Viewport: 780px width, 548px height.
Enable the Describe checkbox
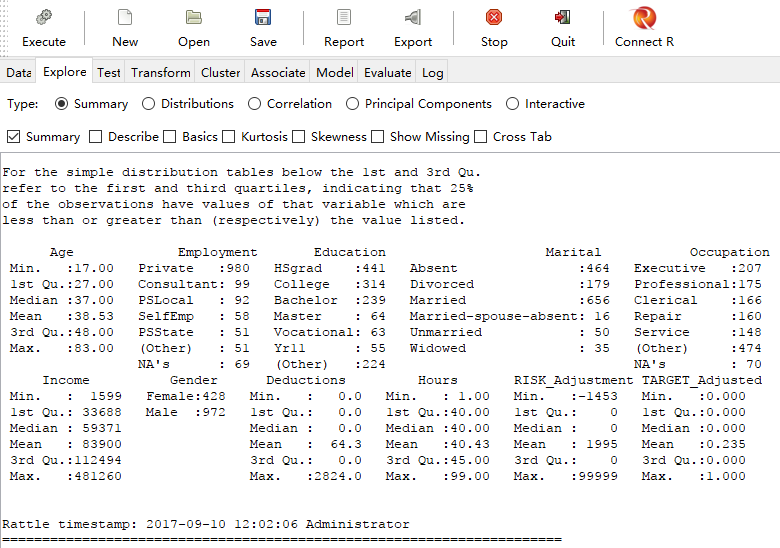pos(96,137)
